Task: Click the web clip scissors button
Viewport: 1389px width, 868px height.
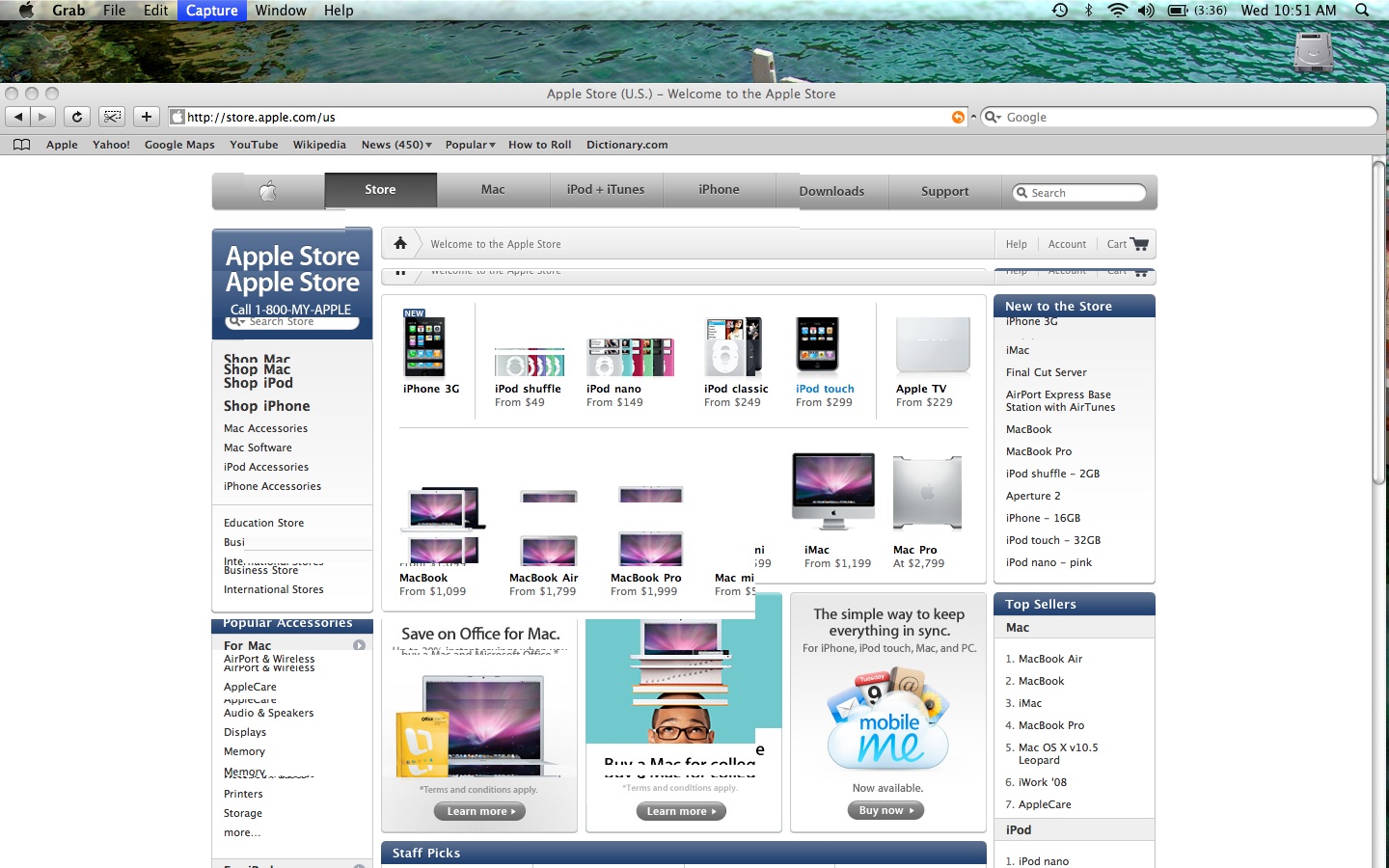Action: click(x=113, y=117)
